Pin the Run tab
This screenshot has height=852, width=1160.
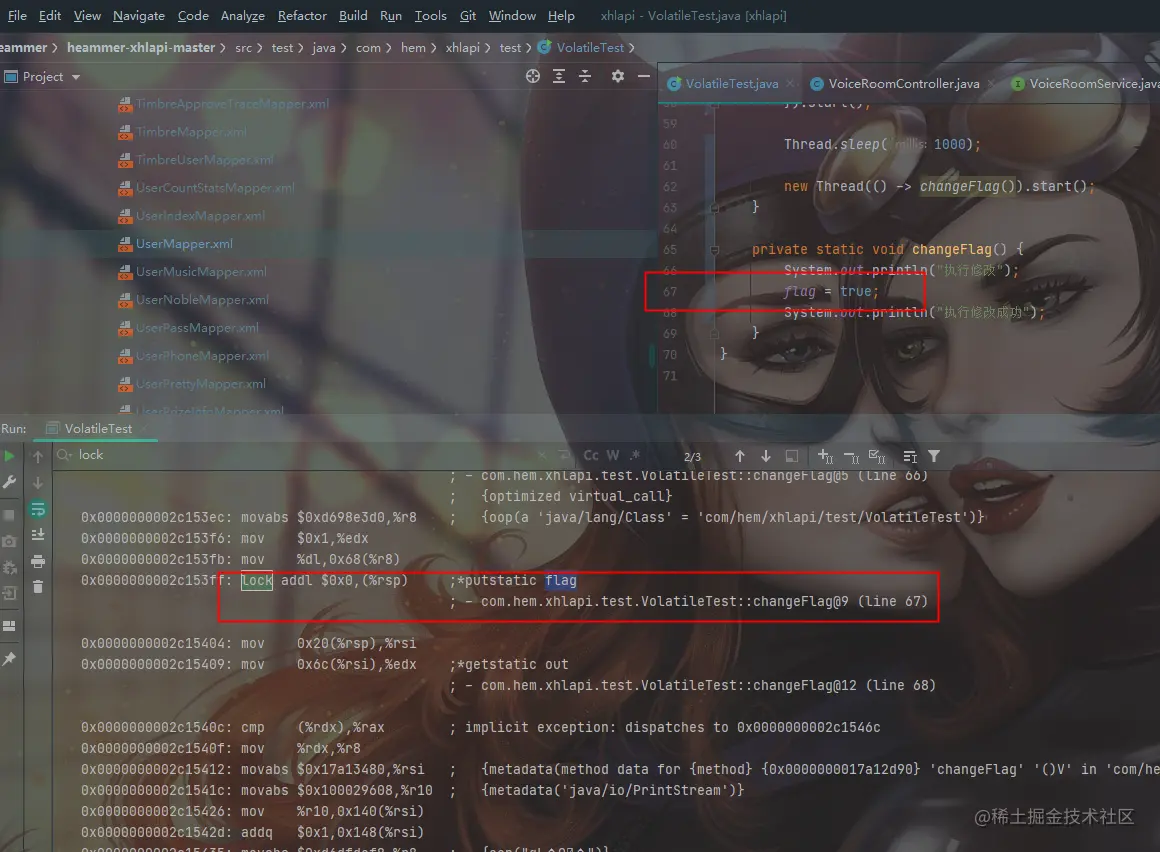click(9, 658)
